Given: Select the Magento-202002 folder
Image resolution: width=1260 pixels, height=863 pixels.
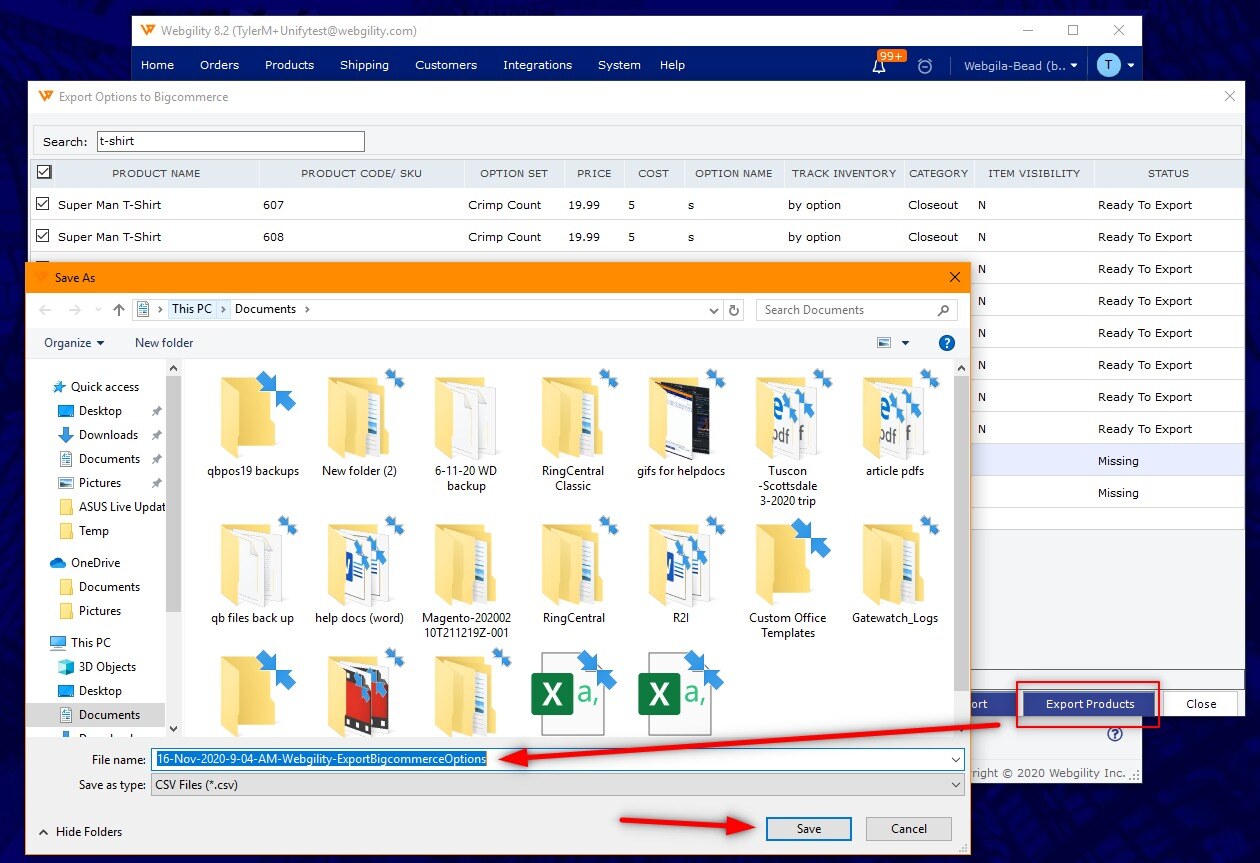Looking at the screenshot, I should point(466,579).
